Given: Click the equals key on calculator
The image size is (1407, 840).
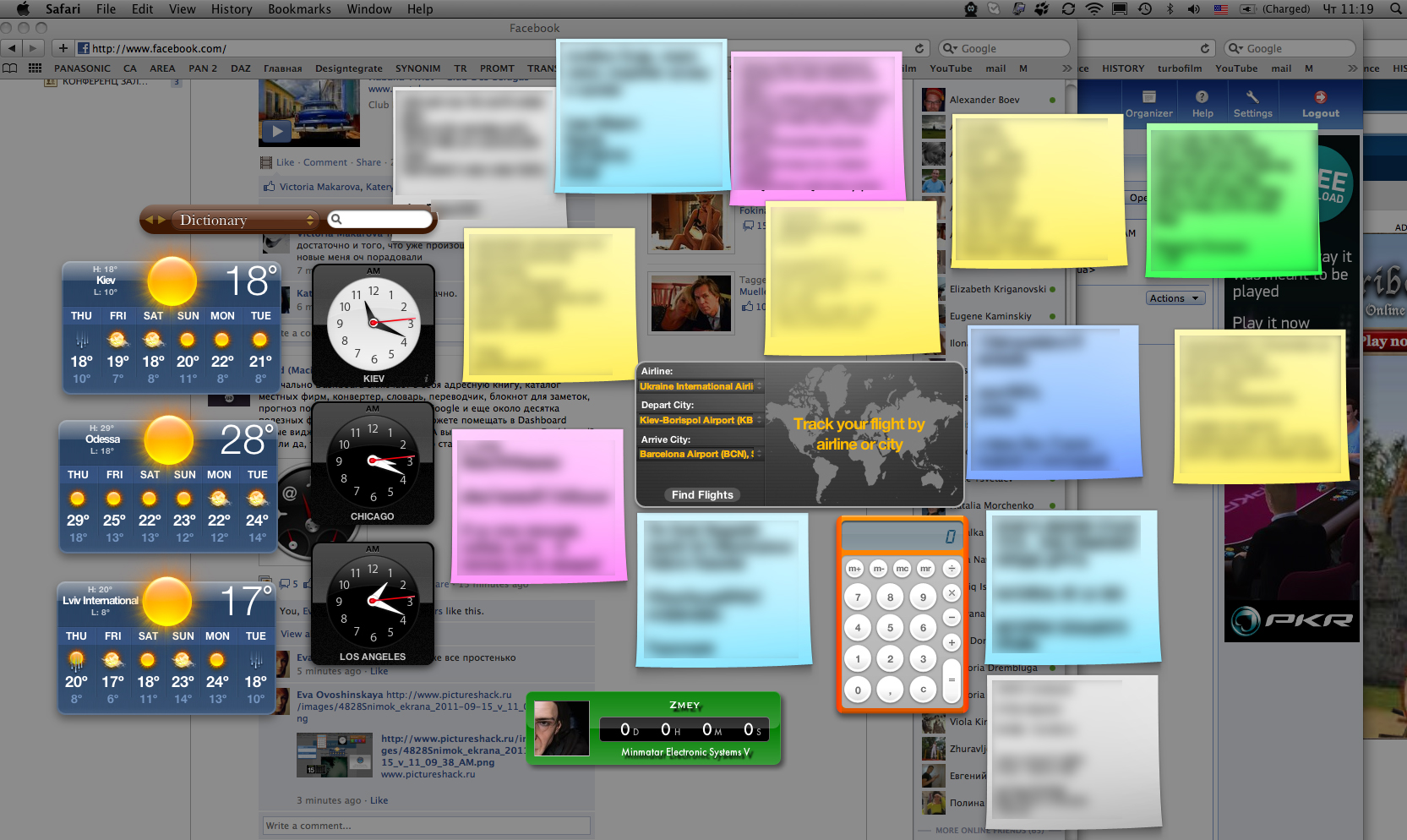Looking at the screenshot, I should pos(952,679).
